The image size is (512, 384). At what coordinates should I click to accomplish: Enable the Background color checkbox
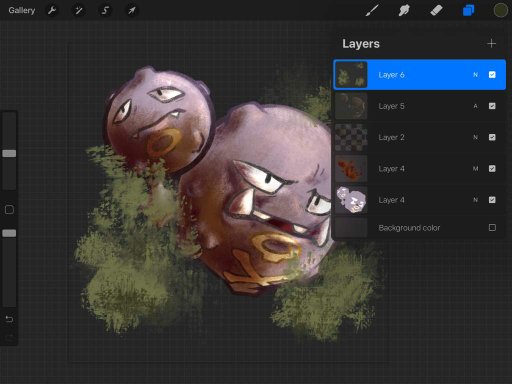(x=492, y=228)
